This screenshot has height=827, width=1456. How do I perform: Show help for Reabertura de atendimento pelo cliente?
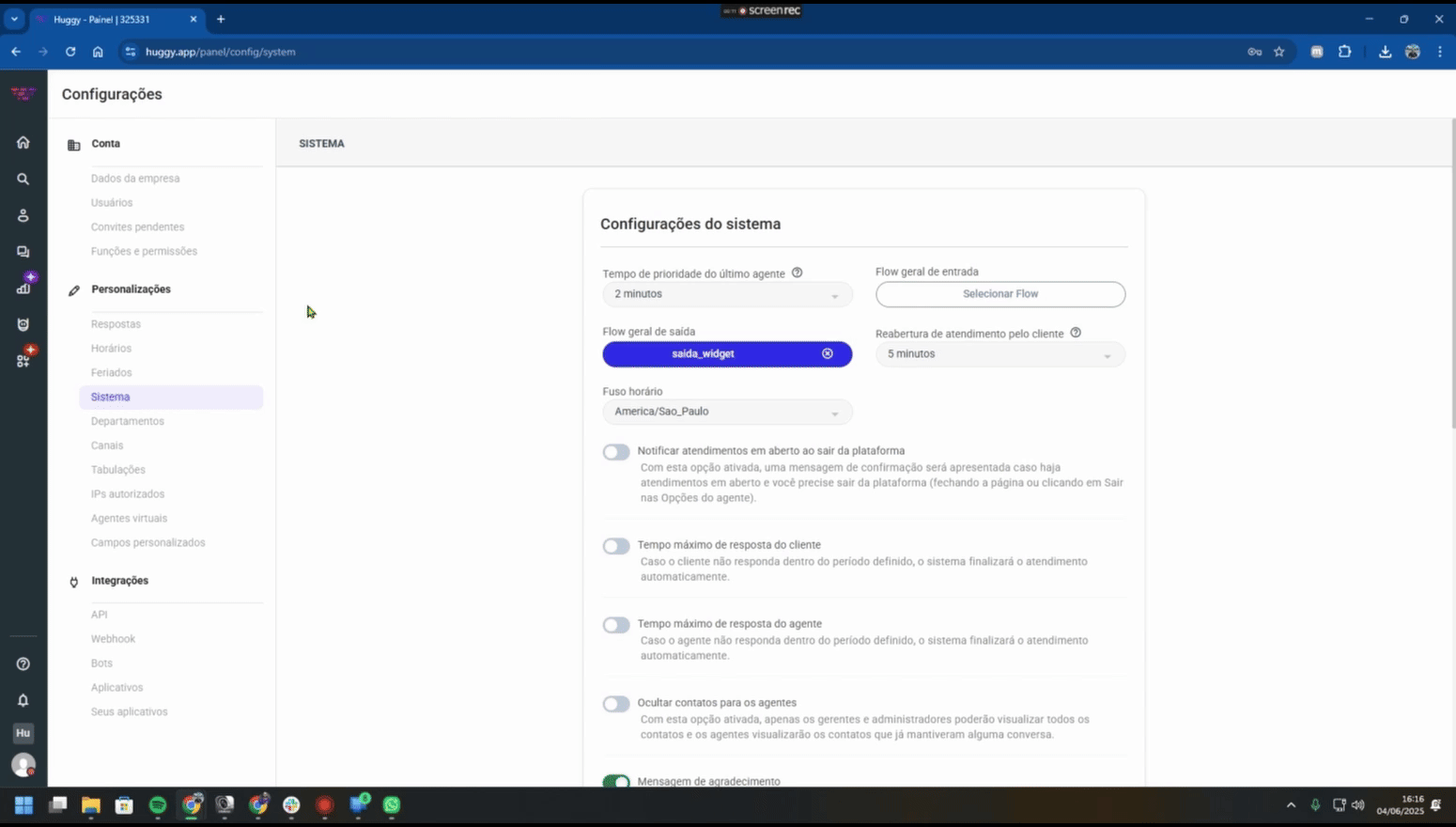1076,333
